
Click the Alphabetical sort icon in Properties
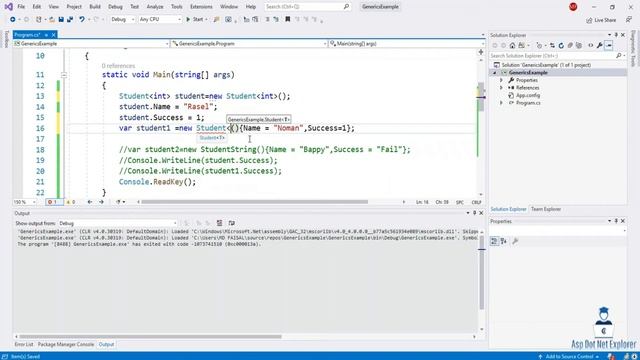point(504,241)
